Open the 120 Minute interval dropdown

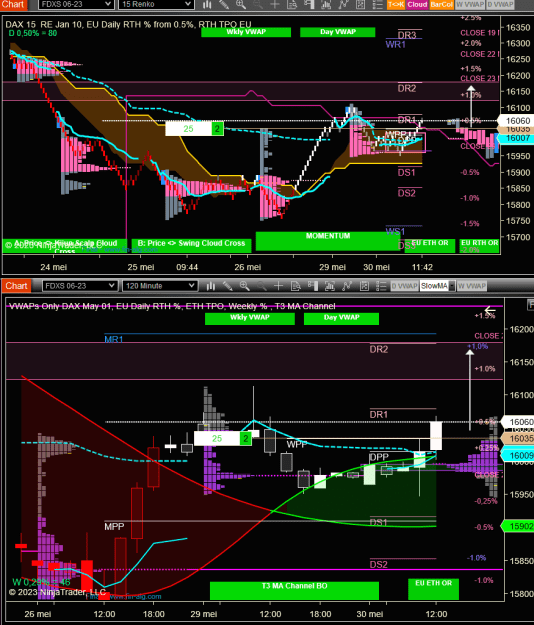(159, 286)
